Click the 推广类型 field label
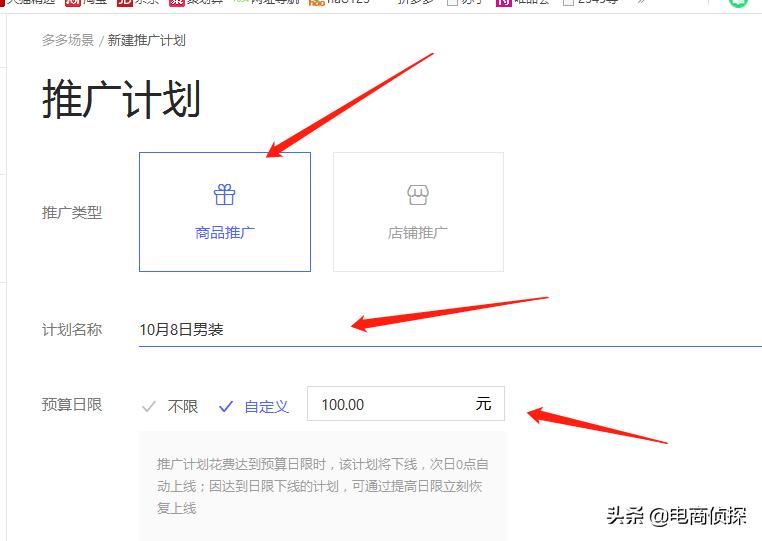762x541 pixels. [x=72, y=212]
